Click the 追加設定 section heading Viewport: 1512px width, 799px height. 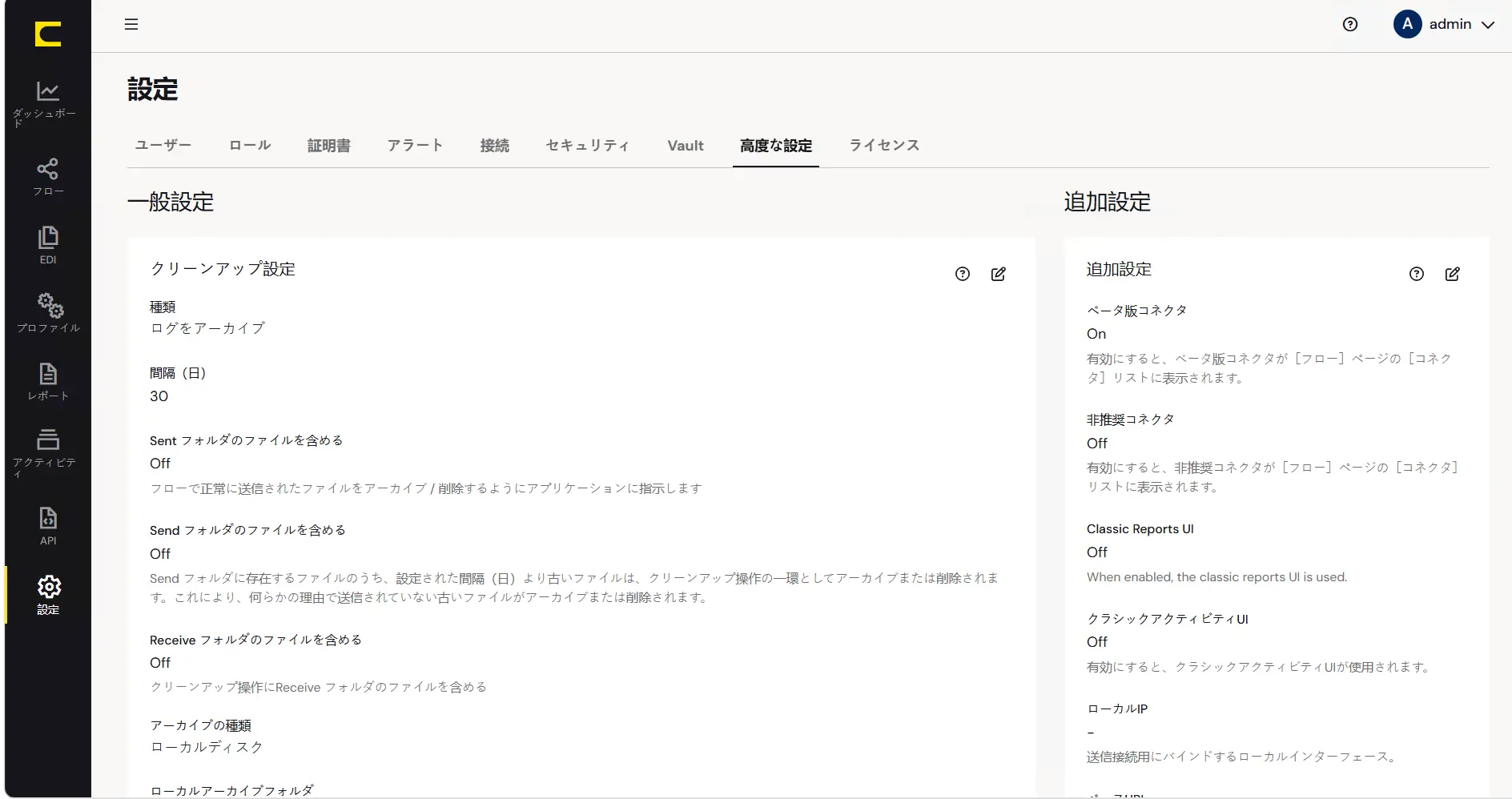[x=1108, y=202]
